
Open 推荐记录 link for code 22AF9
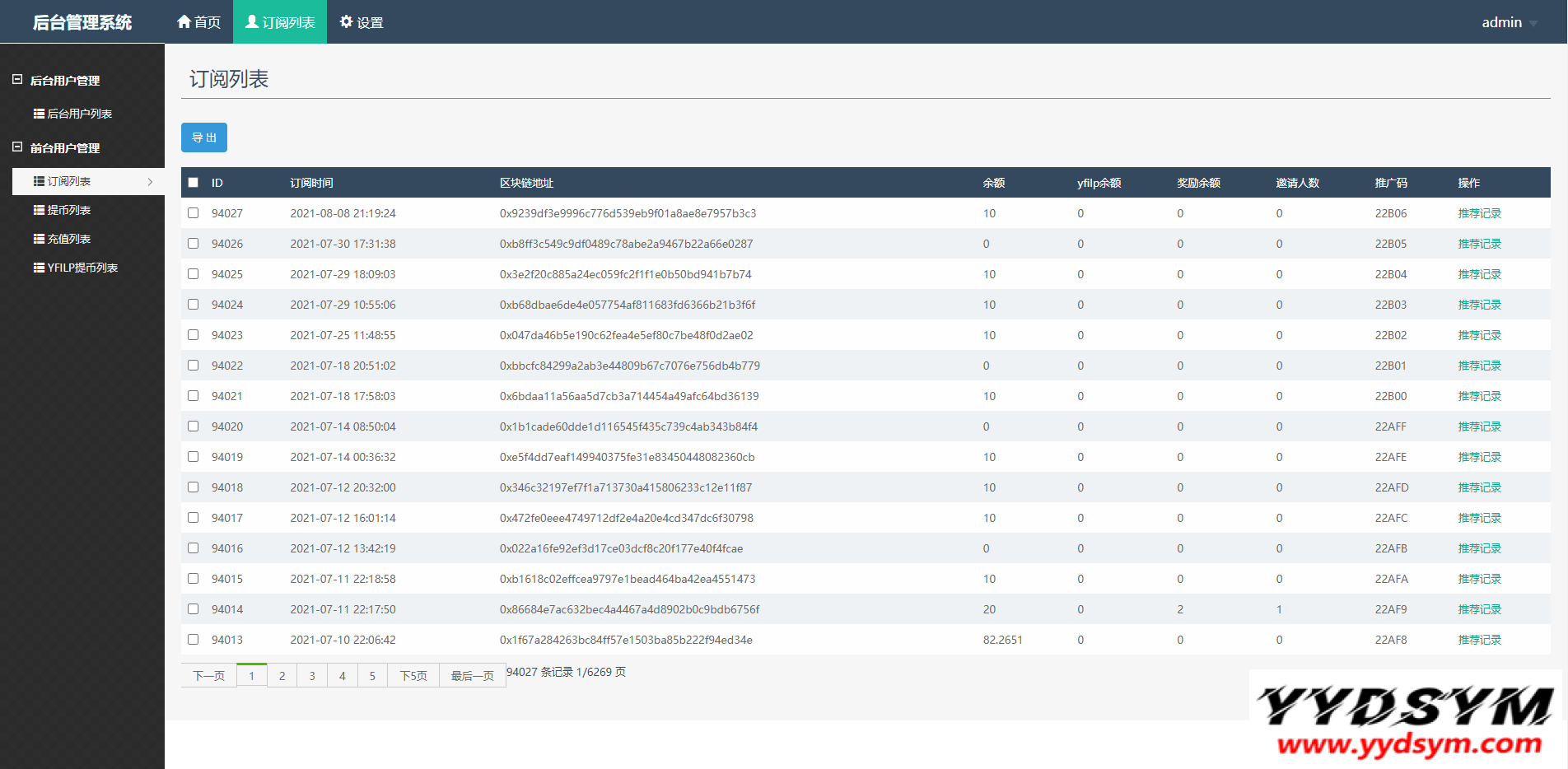[x=1479, y=609]
